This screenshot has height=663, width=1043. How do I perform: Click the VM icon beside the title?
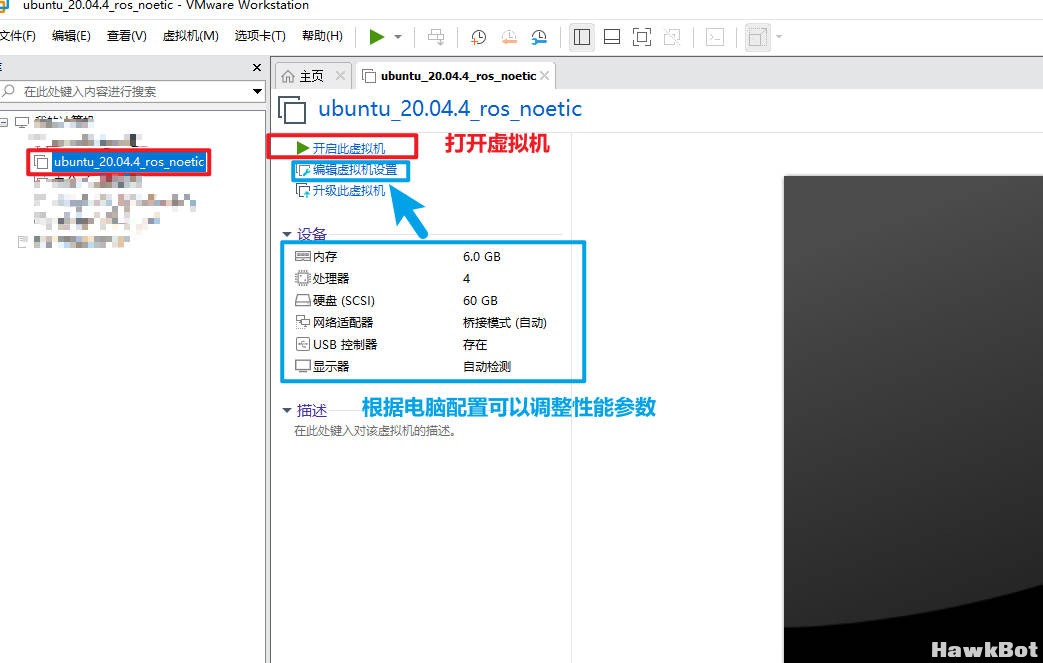click(x=292, y=110)
